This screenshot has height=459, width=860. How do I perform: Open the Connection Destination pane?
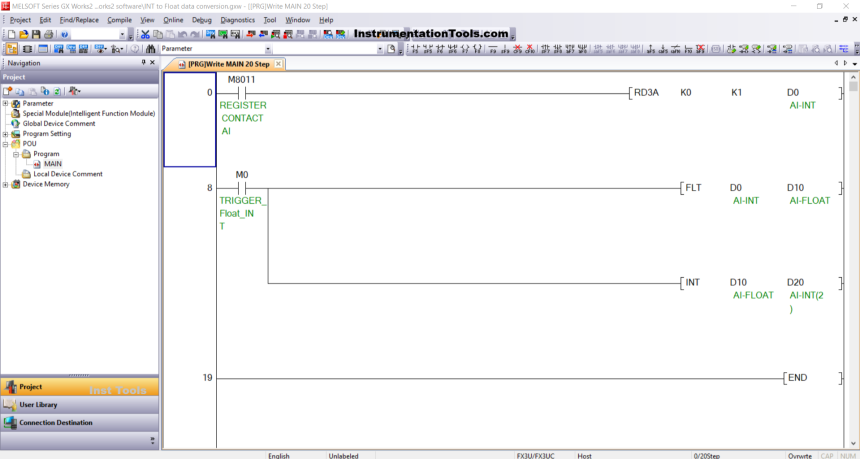[55, 423]
